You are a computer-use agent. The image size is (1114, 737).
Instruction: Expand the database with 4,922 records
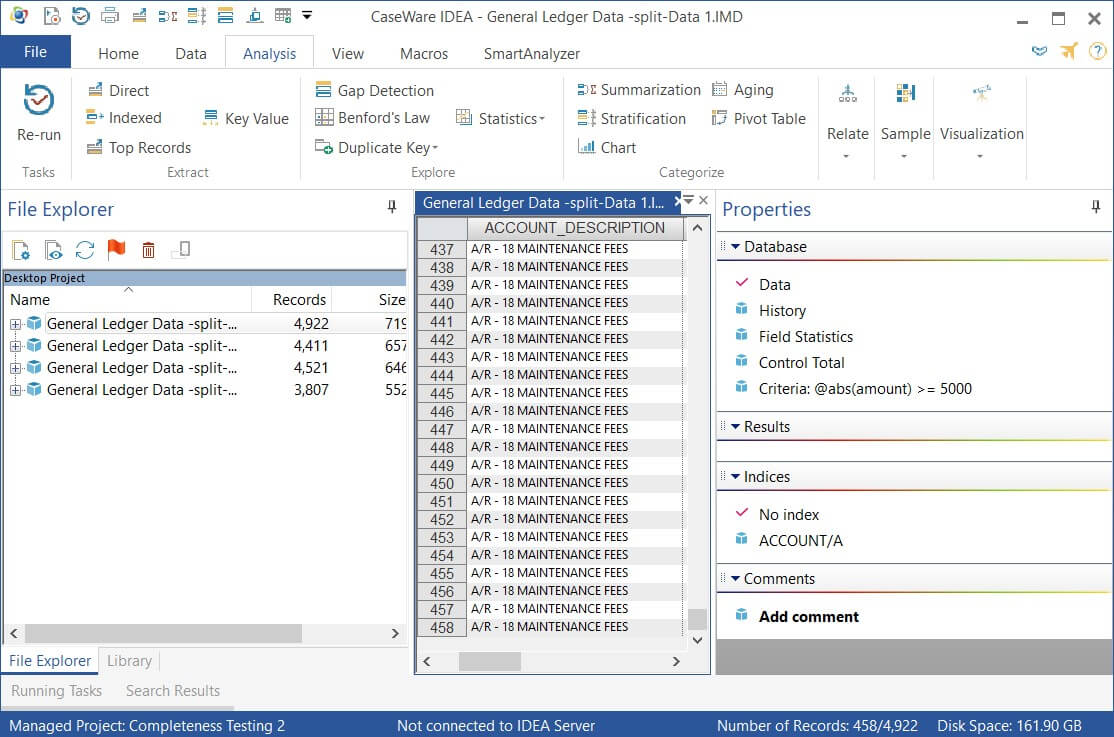[x=15, y=324]
